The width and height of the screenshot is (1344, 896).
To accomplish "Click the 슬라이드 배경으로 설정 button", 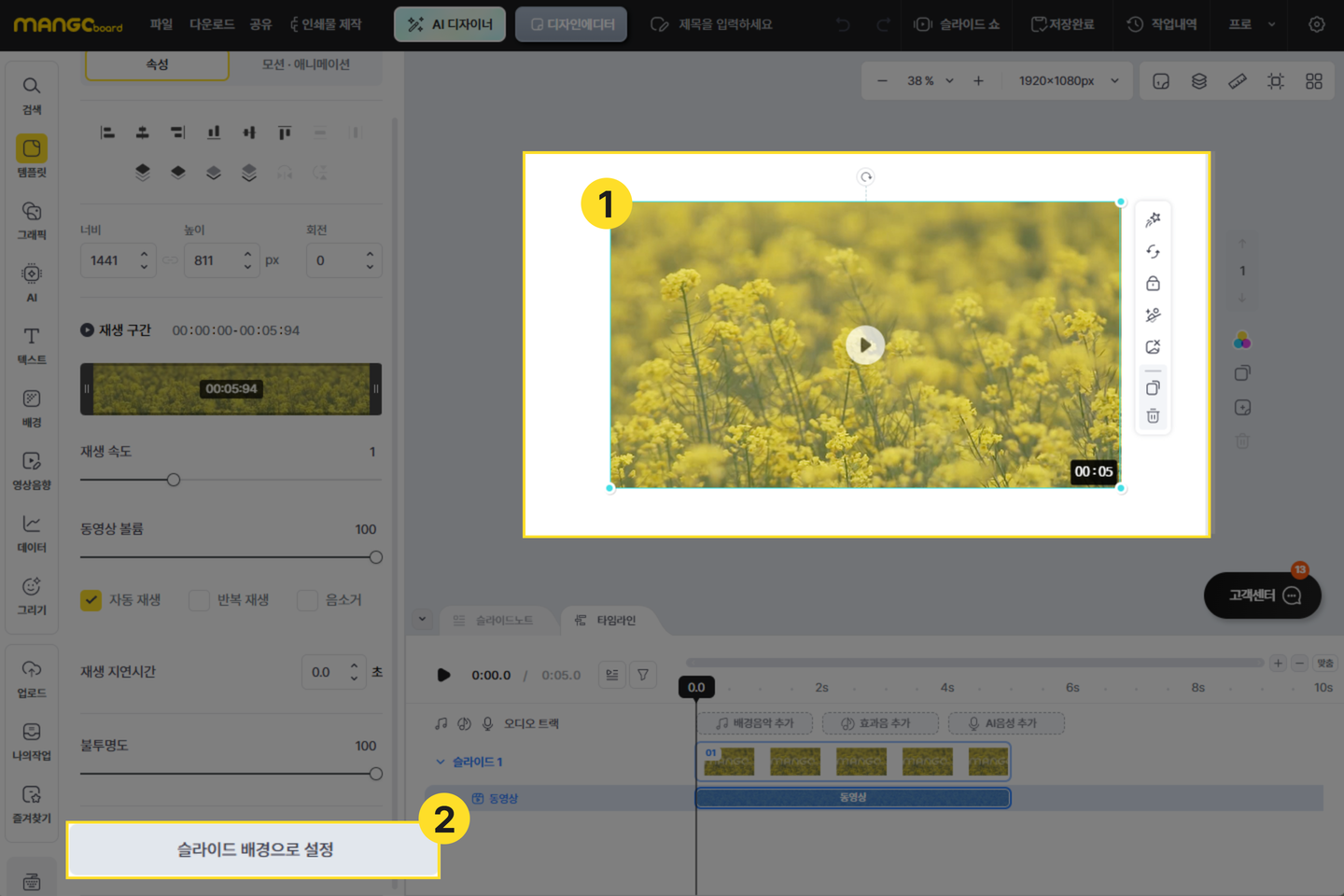I will (x=254, y=849).
